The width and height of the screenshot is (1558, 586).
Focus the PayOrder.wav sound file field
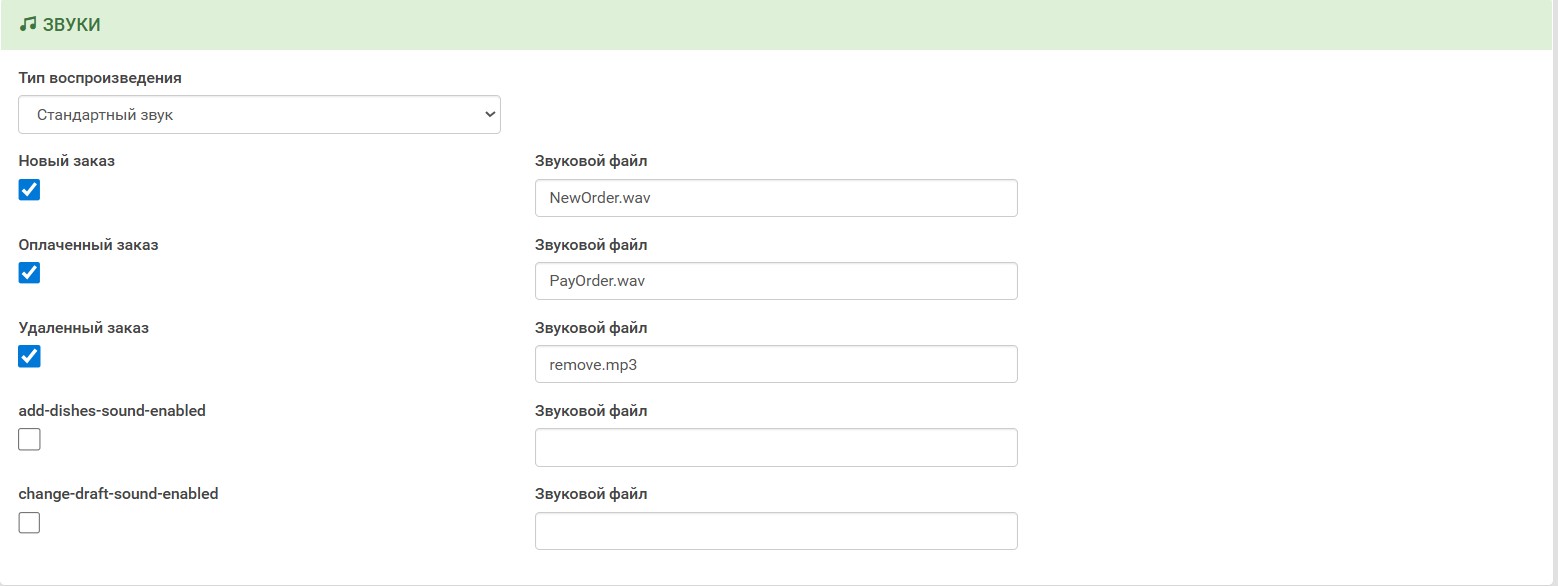click(x=776, y=281)
